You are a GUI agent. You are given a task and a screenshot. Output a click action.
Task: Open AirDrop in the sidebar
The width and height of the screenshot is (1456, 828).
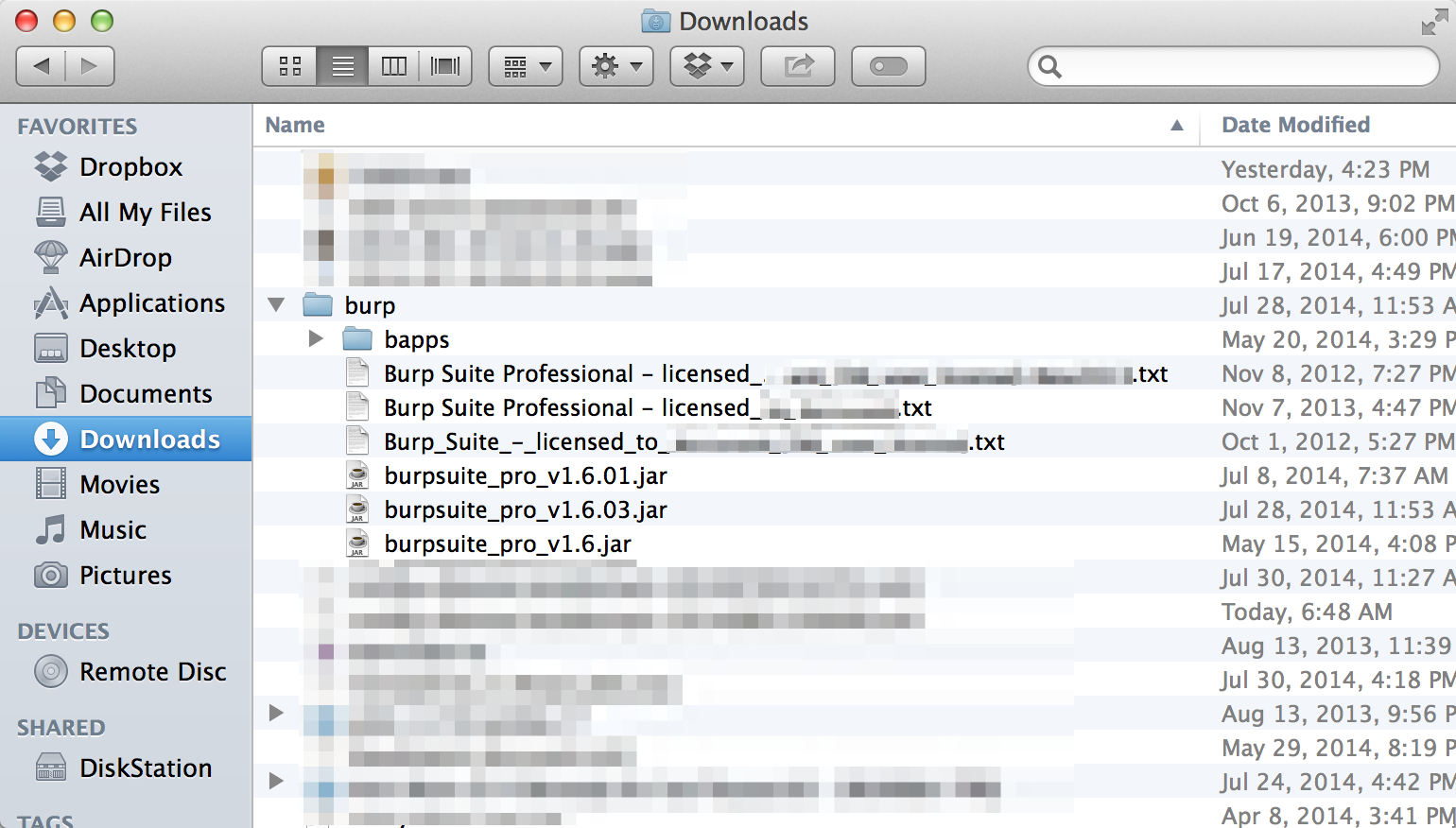[x=125, y=258]
